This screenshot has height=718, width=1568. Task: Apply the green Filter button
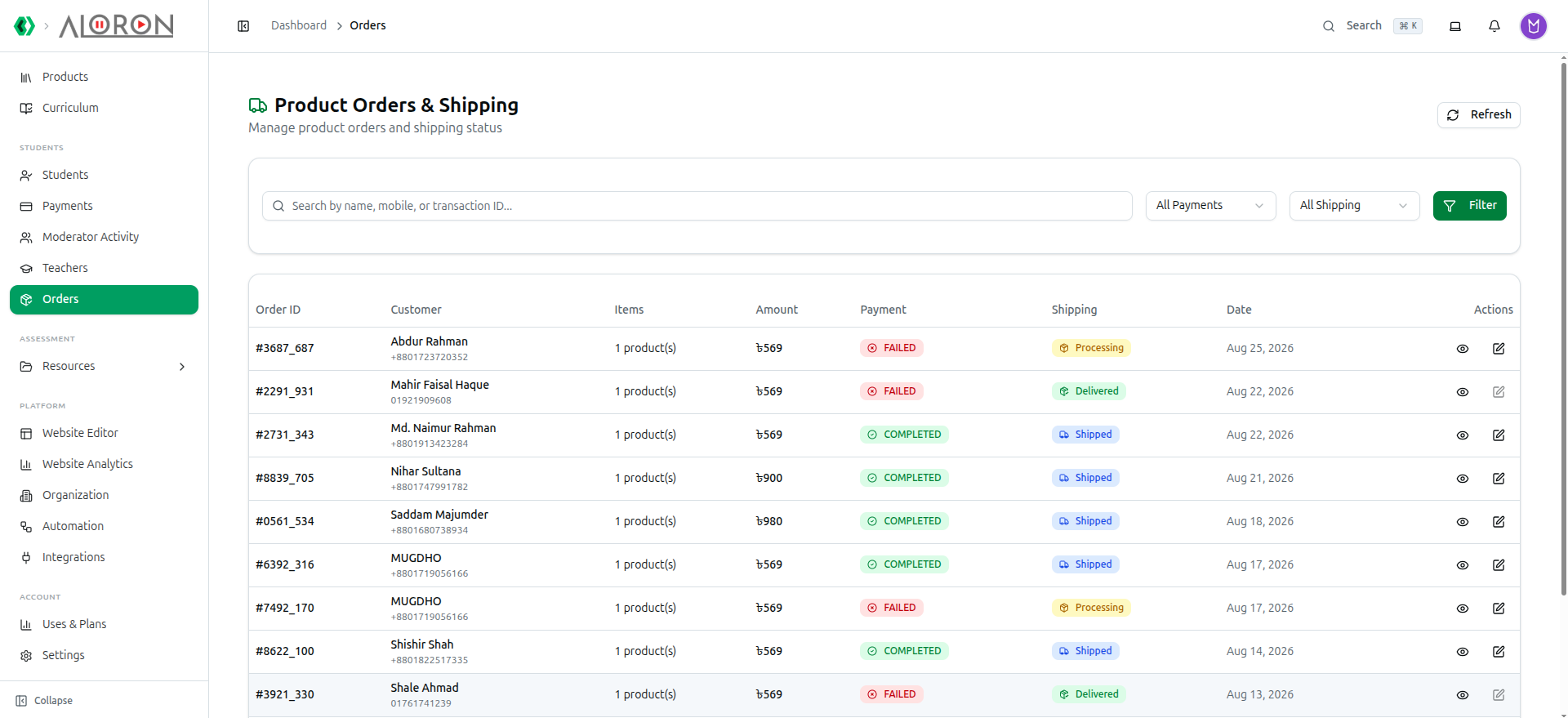coord(1469,206)
